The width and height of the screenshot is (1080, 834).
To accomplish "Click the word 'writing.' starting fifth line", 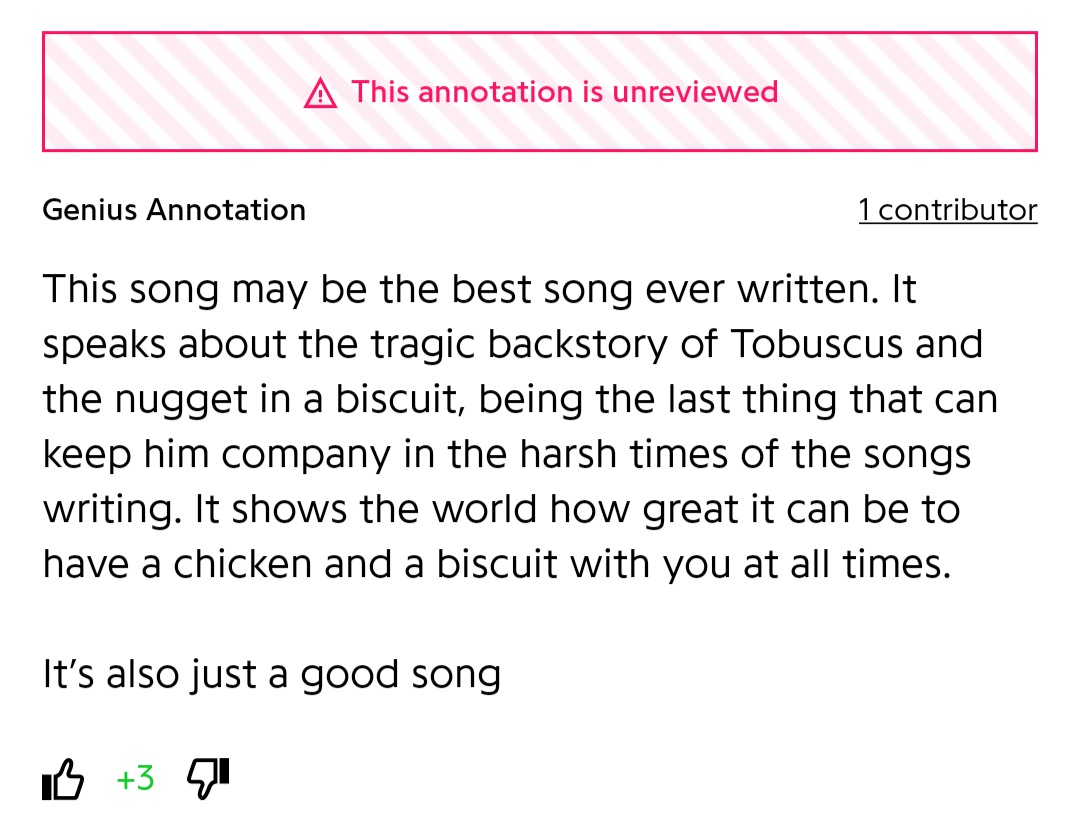I will pos(112,510).
